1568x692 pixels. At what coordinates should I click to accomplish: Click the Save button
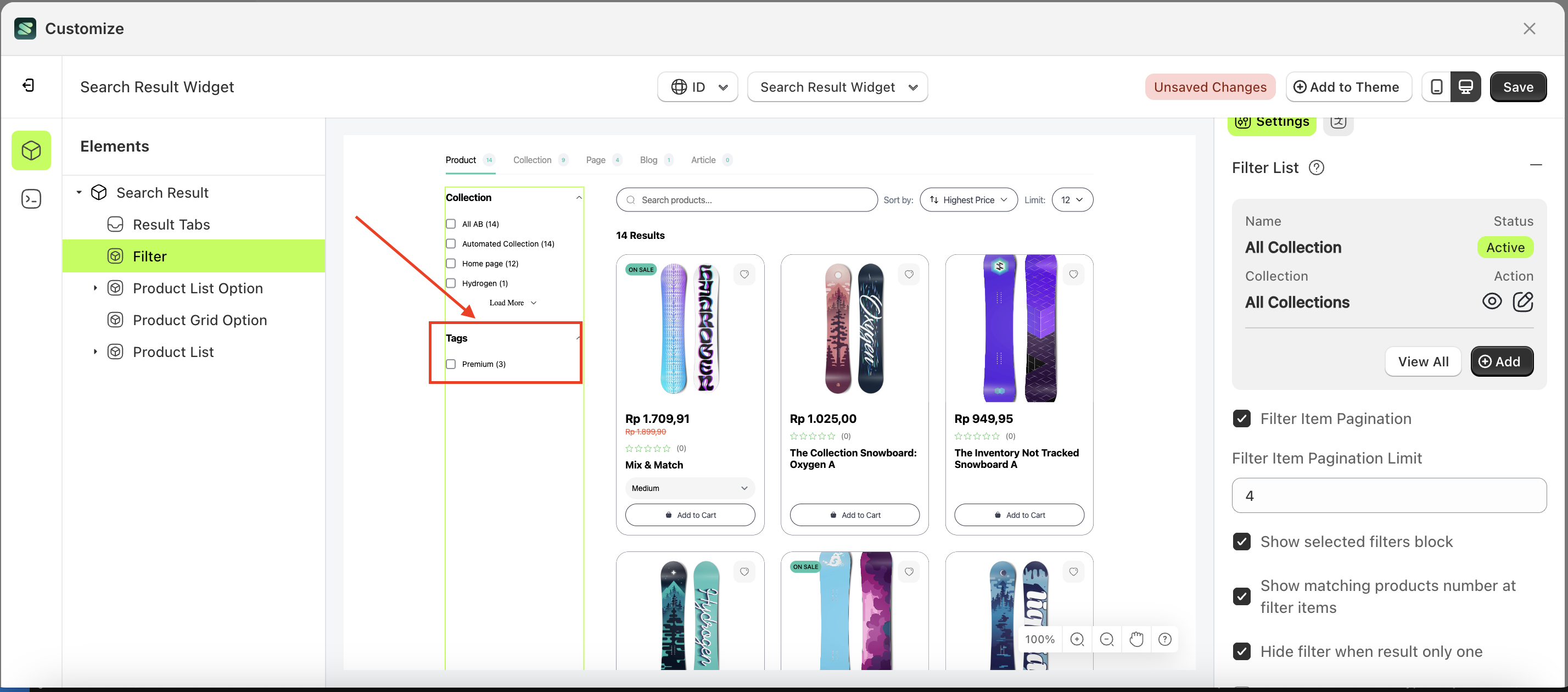point(1517,87)
